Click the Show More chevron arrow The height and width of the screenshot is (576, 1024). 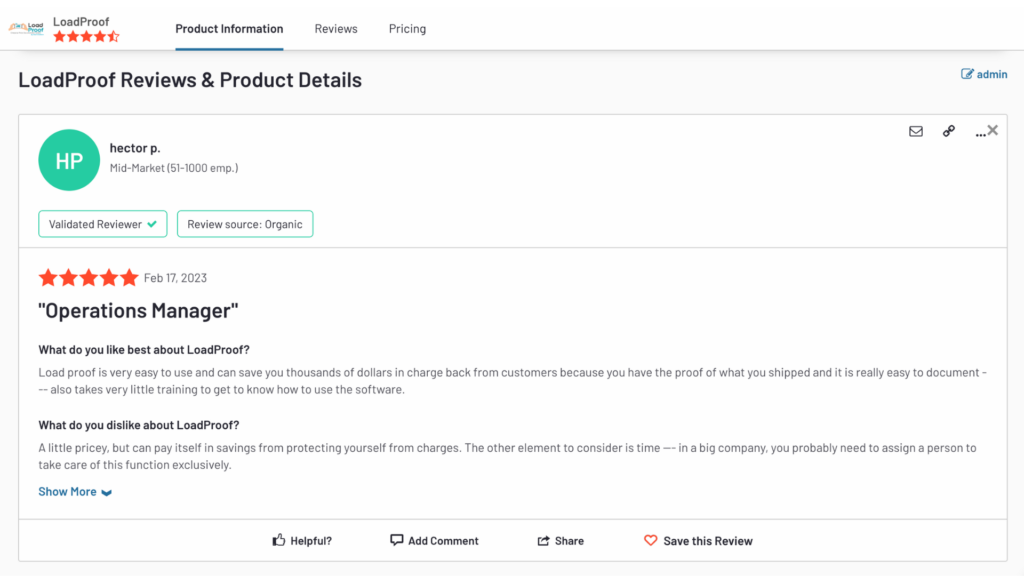pos(106,492)
